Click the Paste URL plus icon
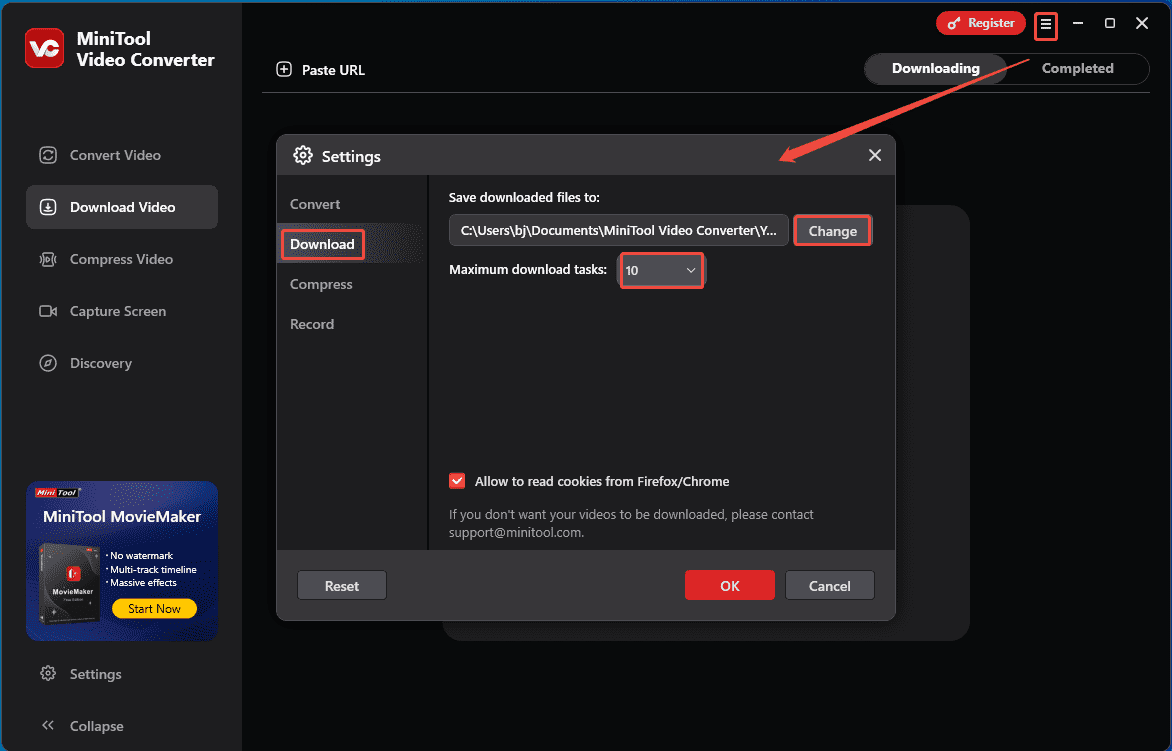Image resolution: width=1172 pixels, height=751 pixels. [x=284, y=69]
